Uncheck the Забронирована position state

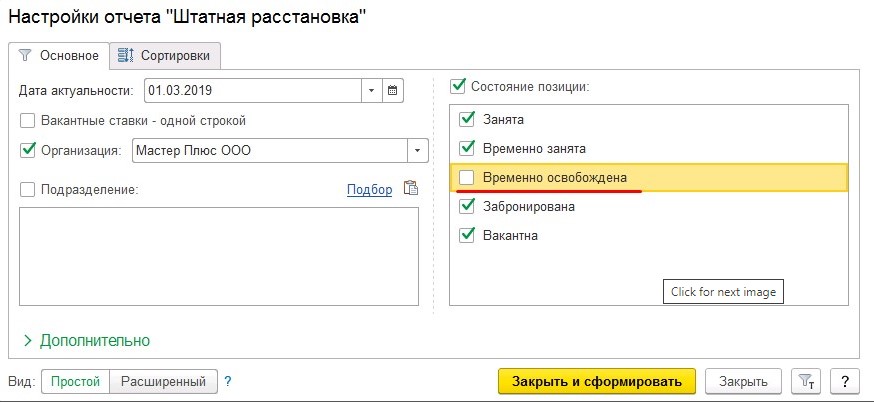click(466, 207)
